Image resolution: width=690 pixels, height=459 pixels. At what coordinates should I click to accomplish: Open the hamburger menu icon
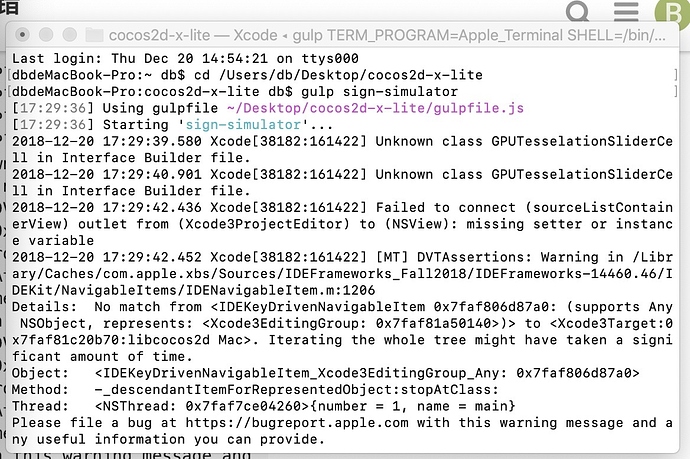[625, 12]
